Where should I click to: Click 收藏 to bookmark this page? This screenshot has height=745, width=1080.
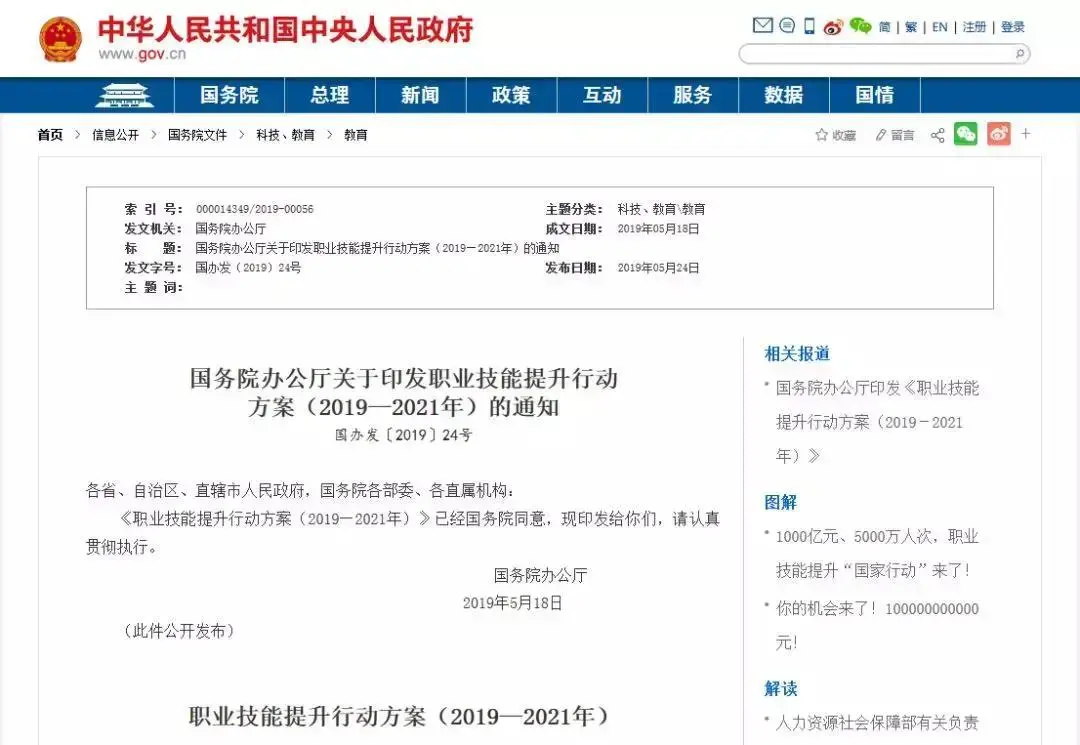click(836, 135)
